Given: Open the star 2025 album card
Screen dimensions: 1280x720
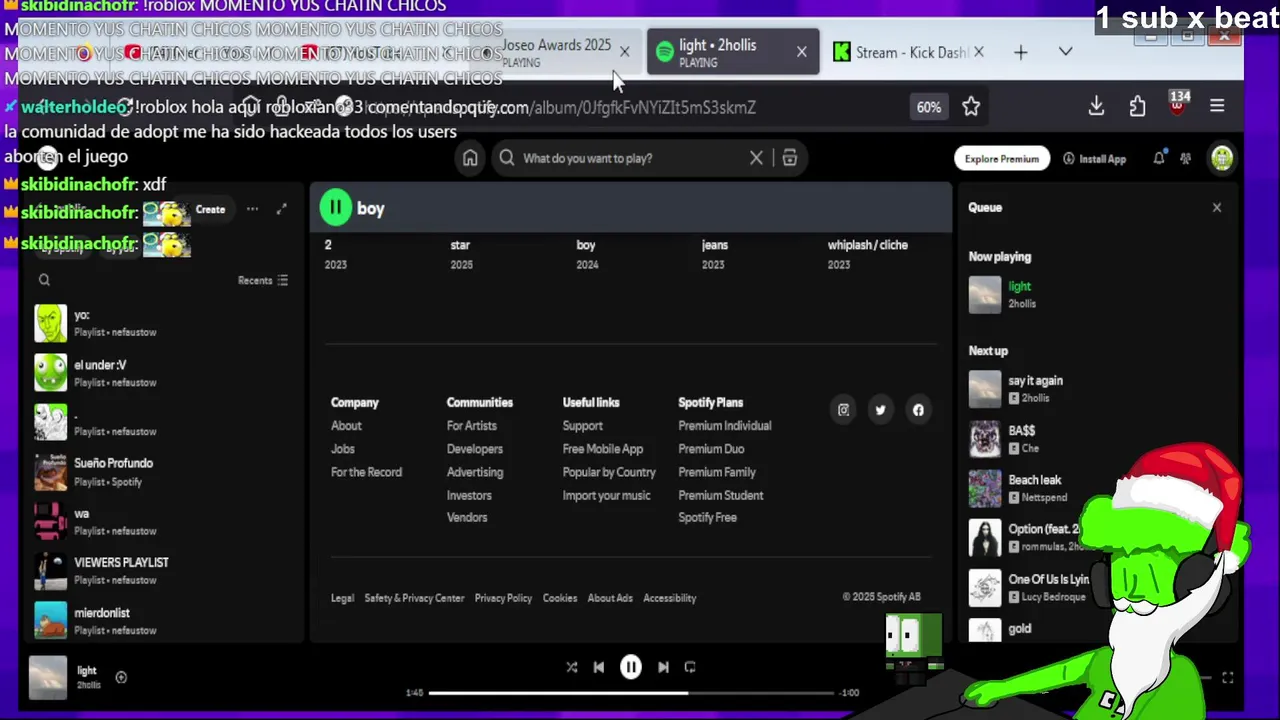Looking at the screenshot, I should [461, 254].
